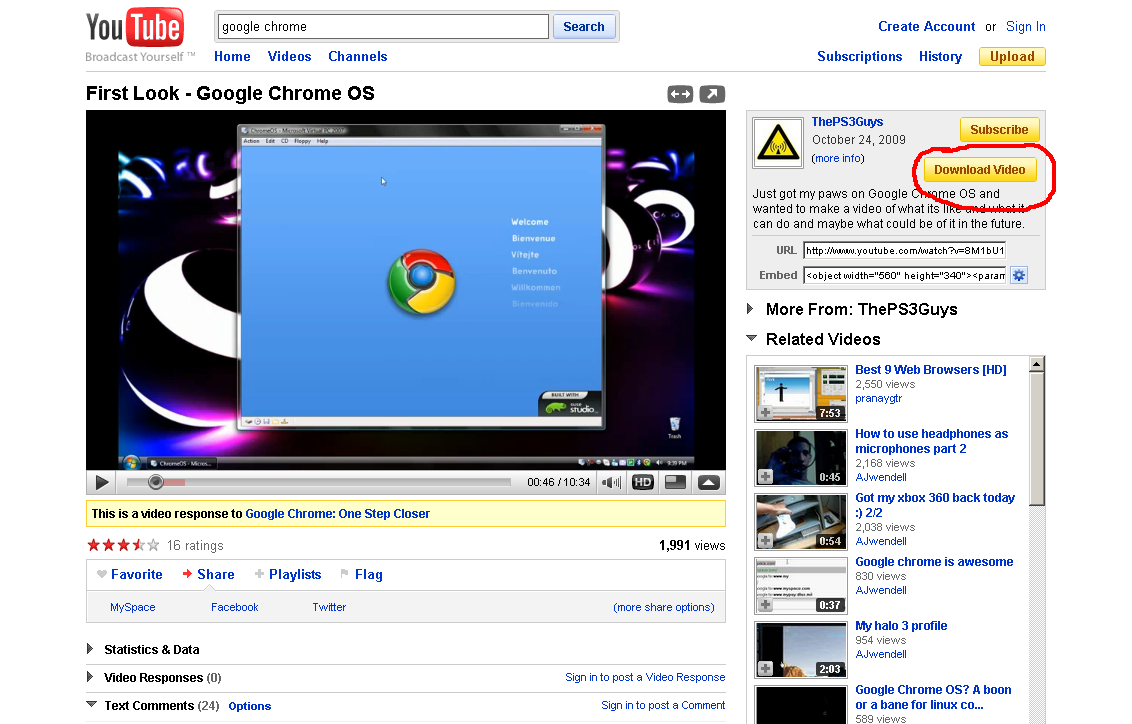Open 'Got my xbox 360 back today' title
1132x724 pixels.
(935, 505)
